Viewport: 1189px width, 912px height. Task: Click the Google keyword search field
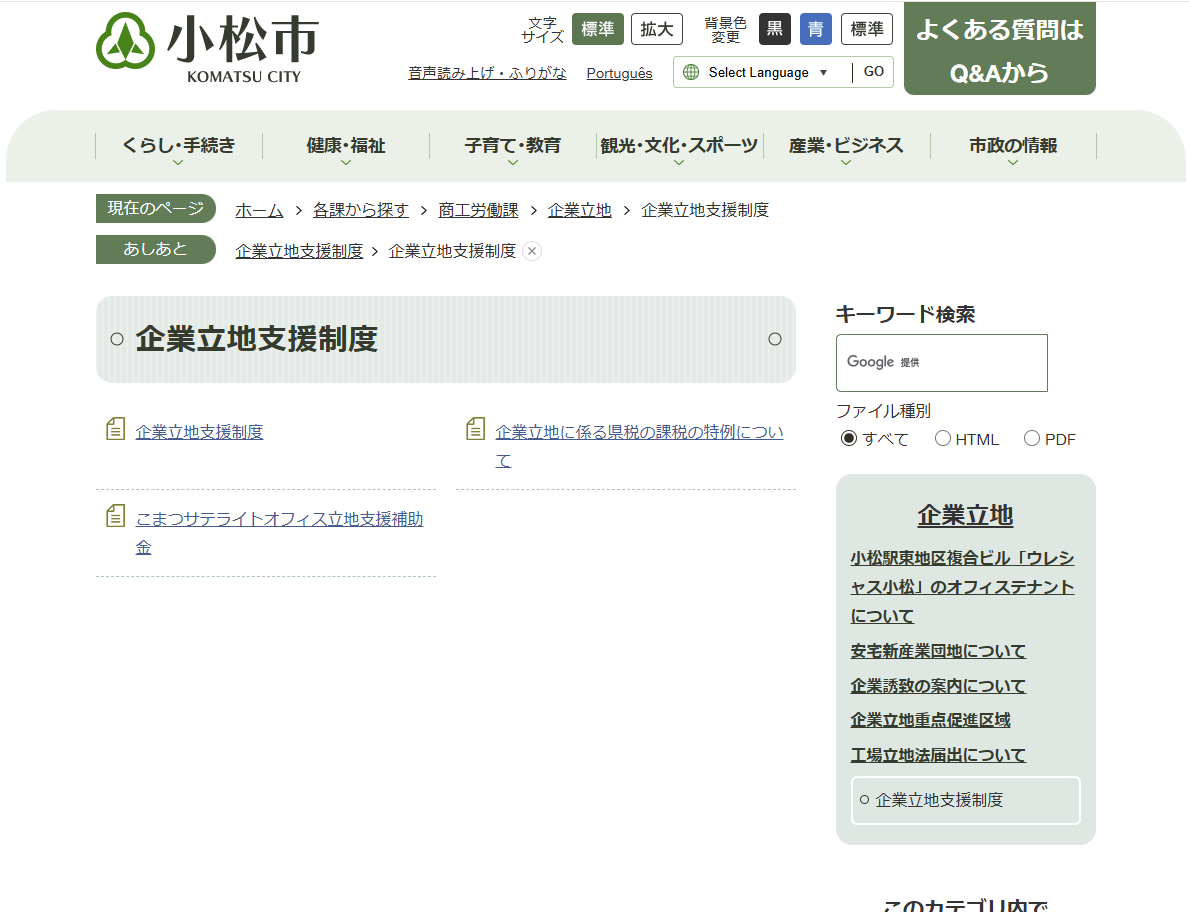click(942, 362)
